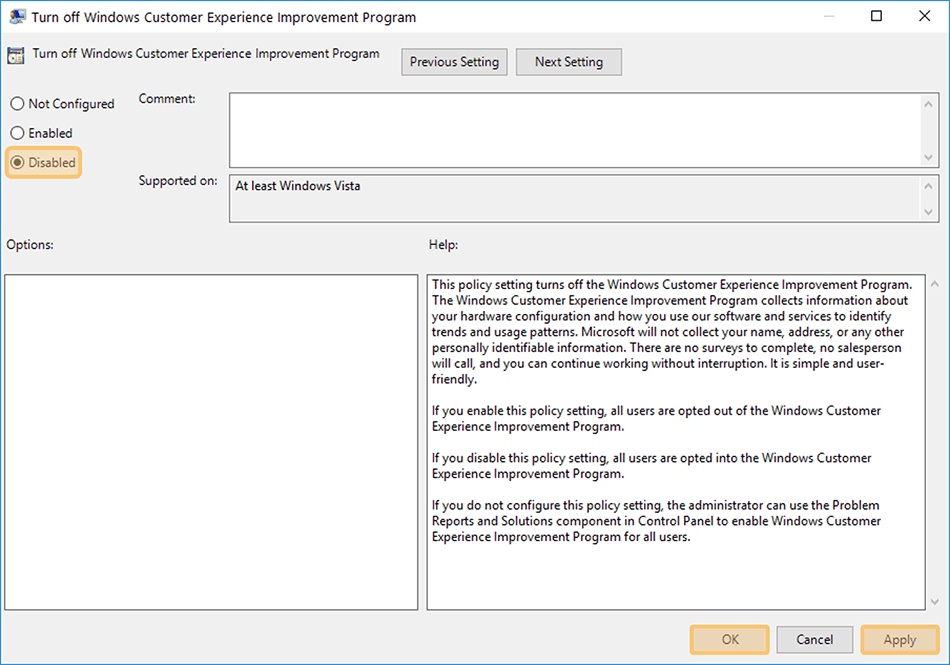The width and height of the screenshot is (950, 665).
Task: Click the 'Comment:' label
Action: (x=167, y=99)
